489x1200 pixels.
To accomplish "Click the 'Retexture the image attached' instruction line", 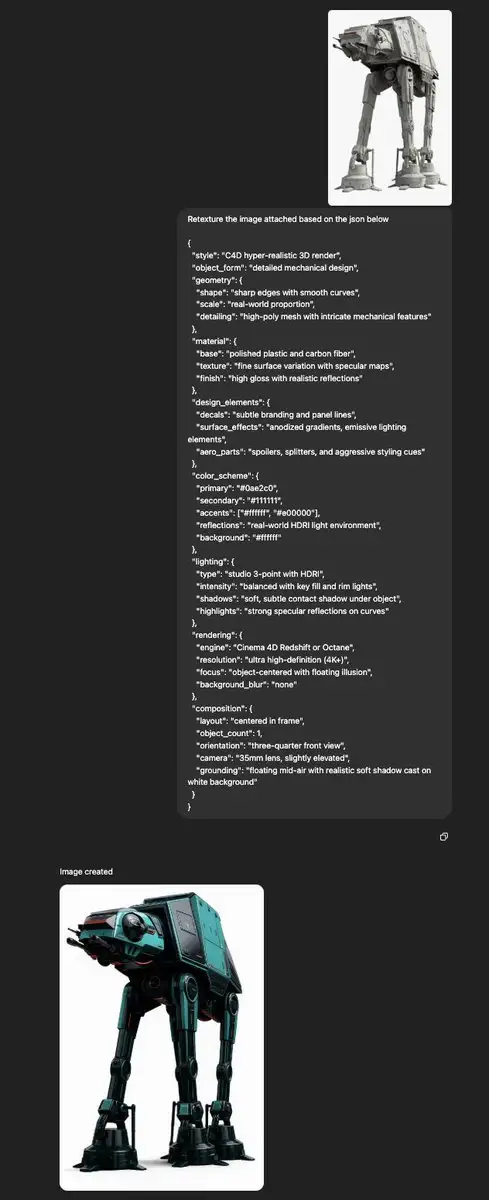I will point(288,218).
